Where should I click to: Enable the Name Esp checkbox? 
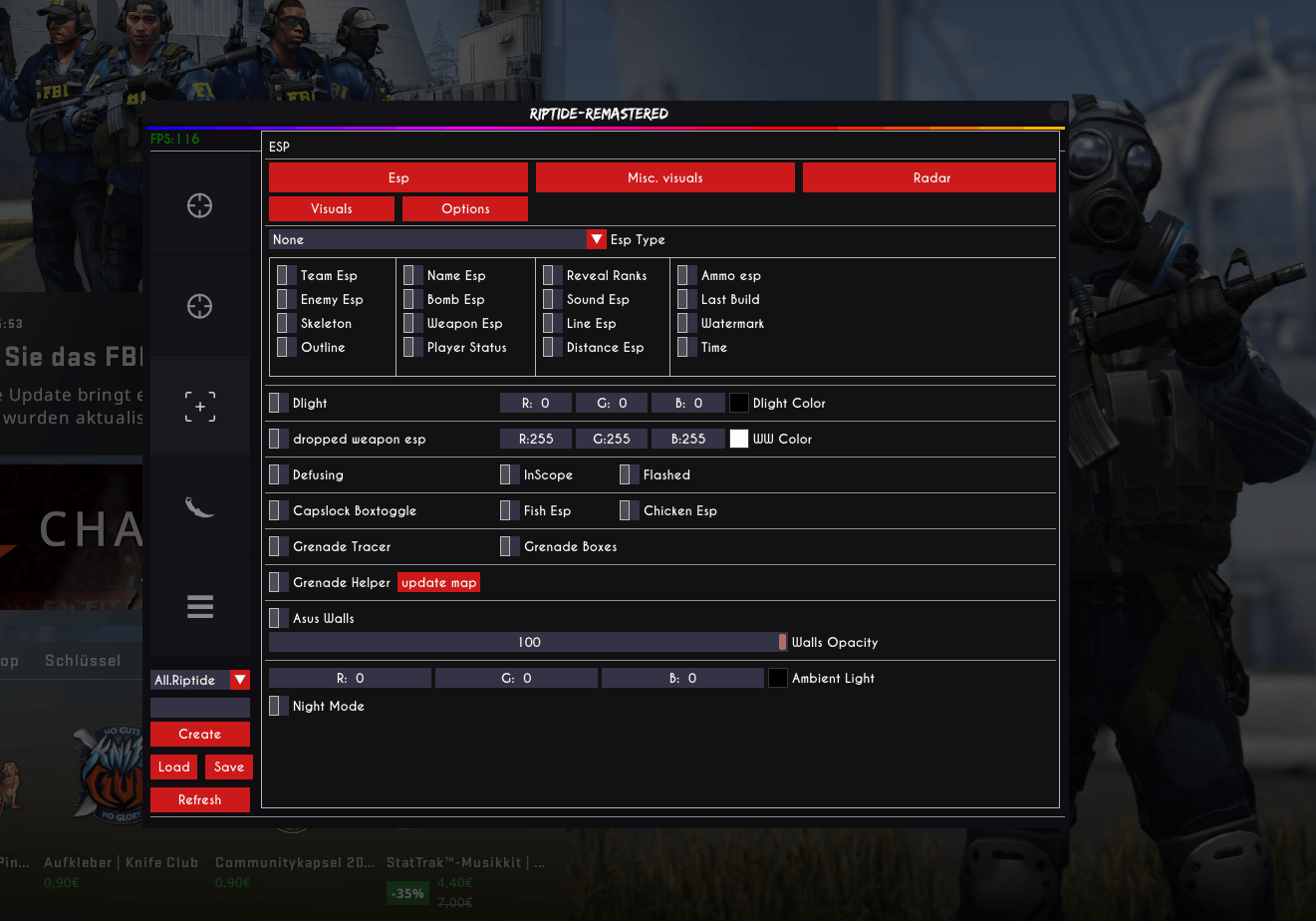413,275
